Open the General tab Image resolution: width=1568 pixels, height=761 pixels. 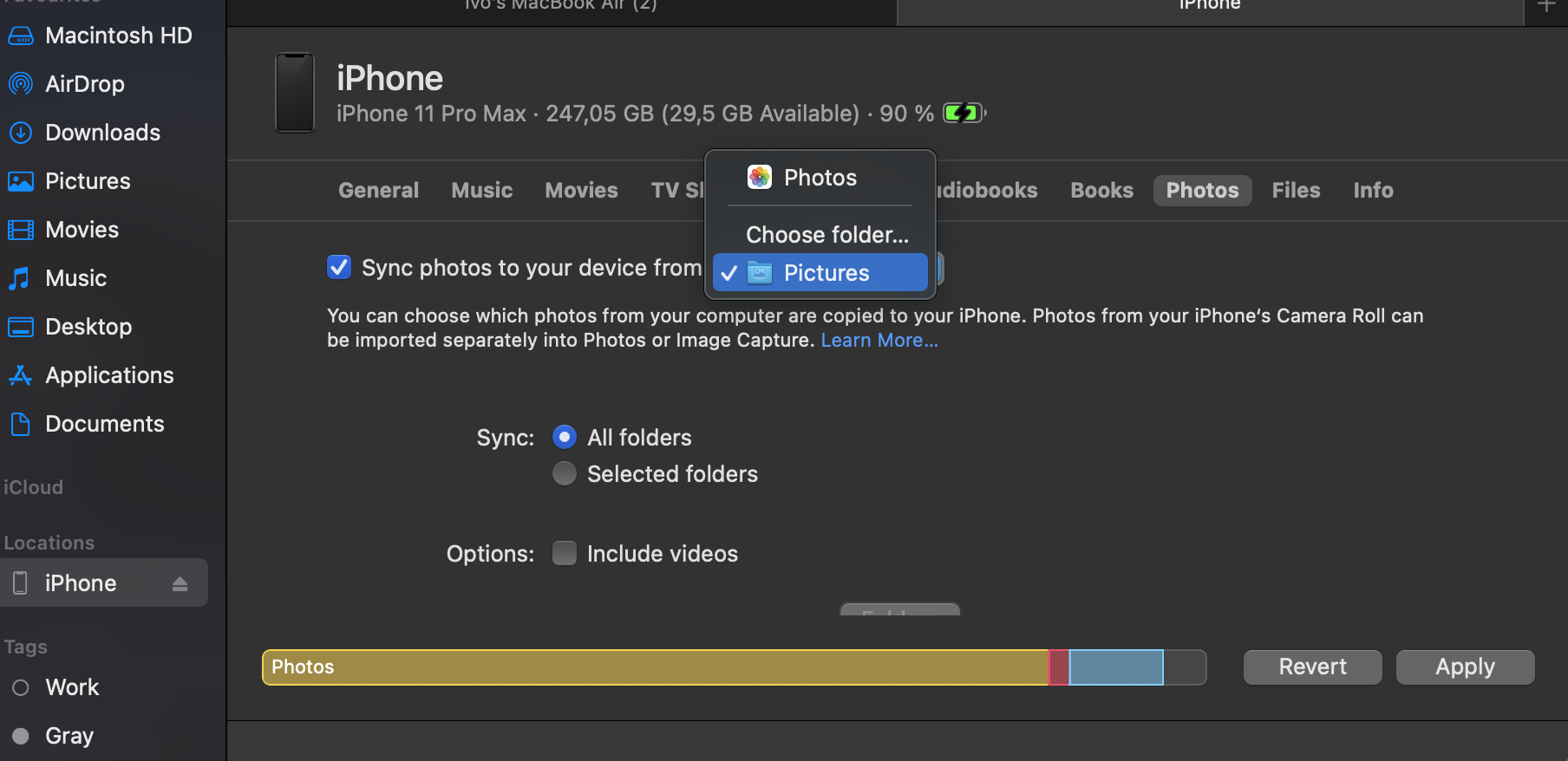378,191
